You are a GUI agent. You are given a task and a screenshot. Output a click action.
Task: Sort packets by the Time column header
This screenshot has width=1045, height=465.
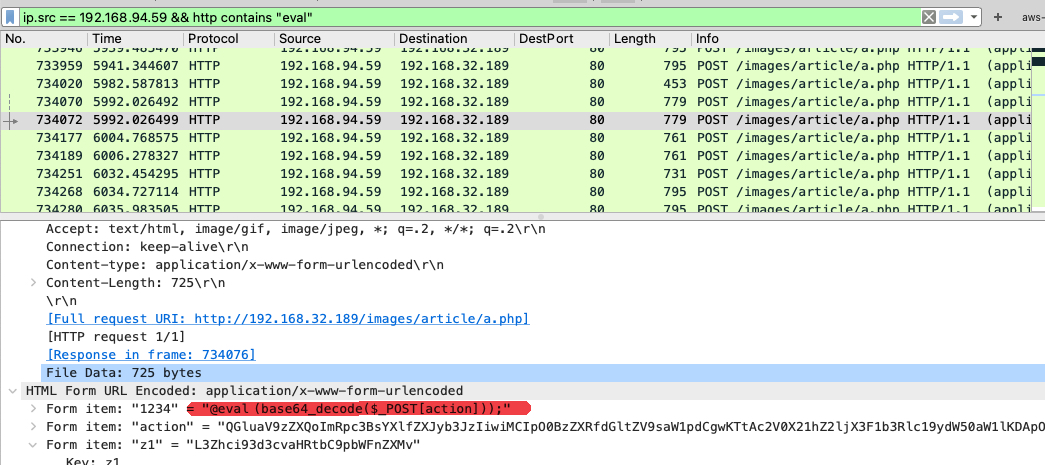click(x=106, y=39)
